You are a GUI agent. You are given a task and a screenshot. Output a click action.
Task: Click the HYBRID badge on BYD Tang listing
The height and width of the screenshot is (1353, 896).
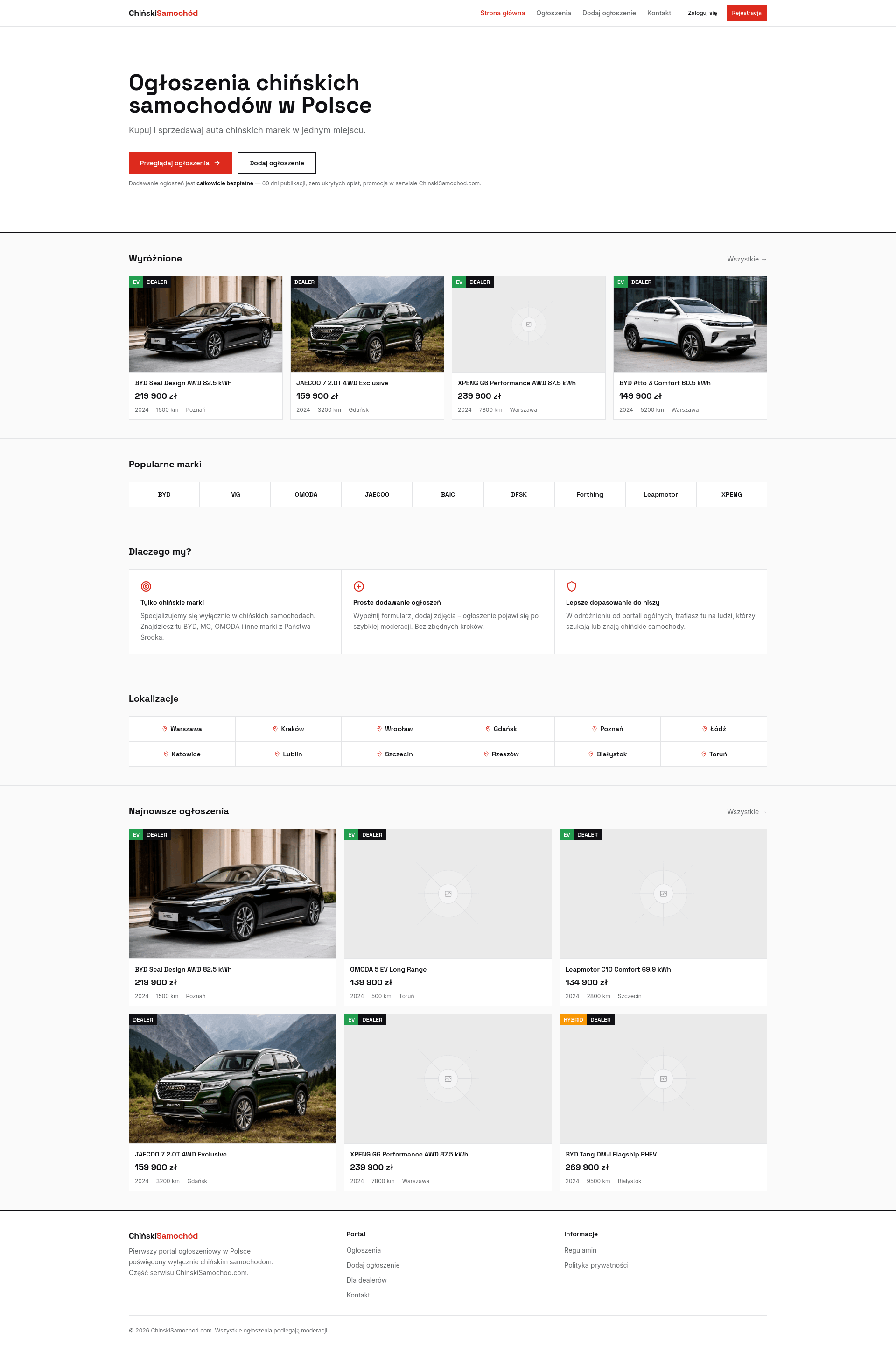tap(573, 1020)
